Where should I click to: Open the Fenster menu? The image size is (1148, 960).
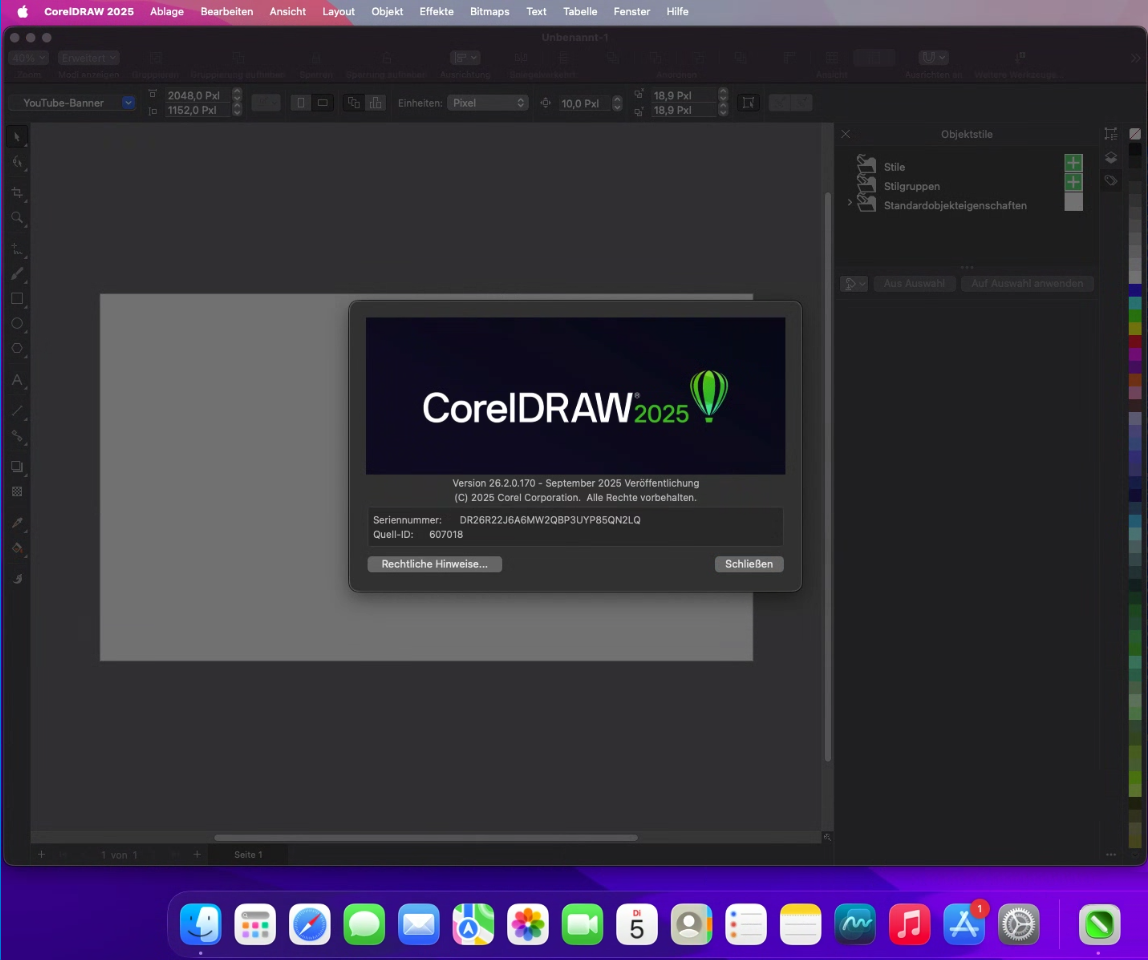pyautogui.click(x=632, y=11)
